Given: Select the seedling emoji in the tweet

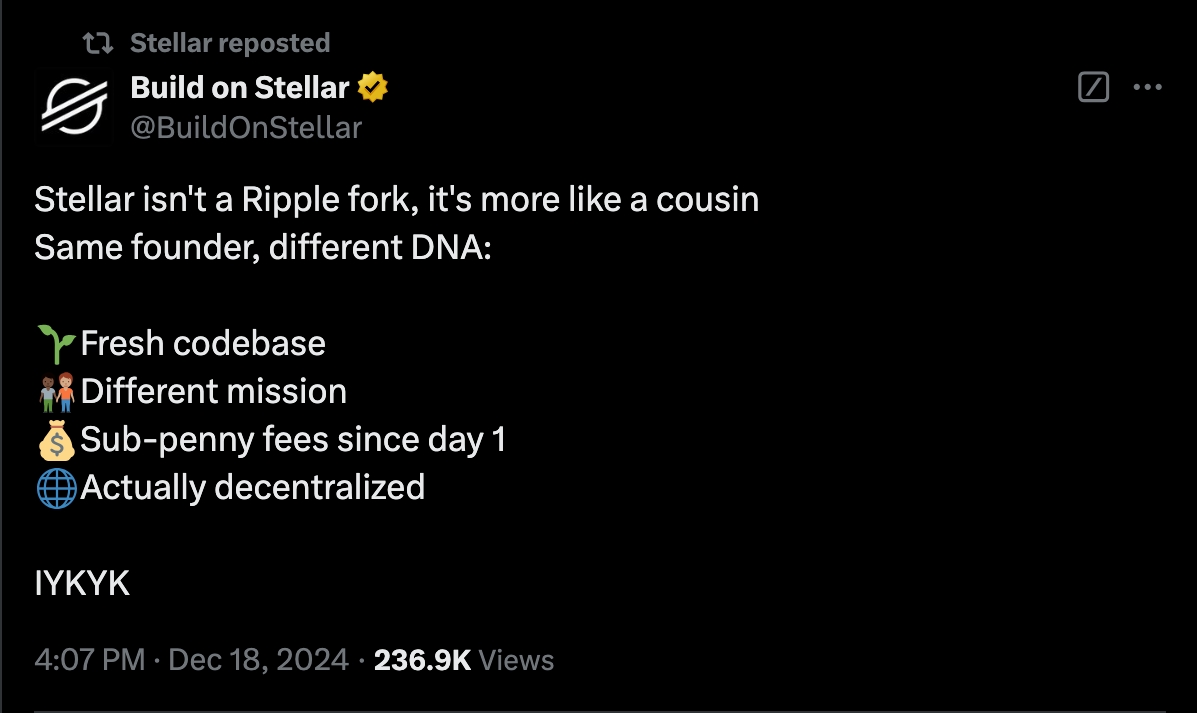Looking at the screenshot, I should click(x=55, y=343).
